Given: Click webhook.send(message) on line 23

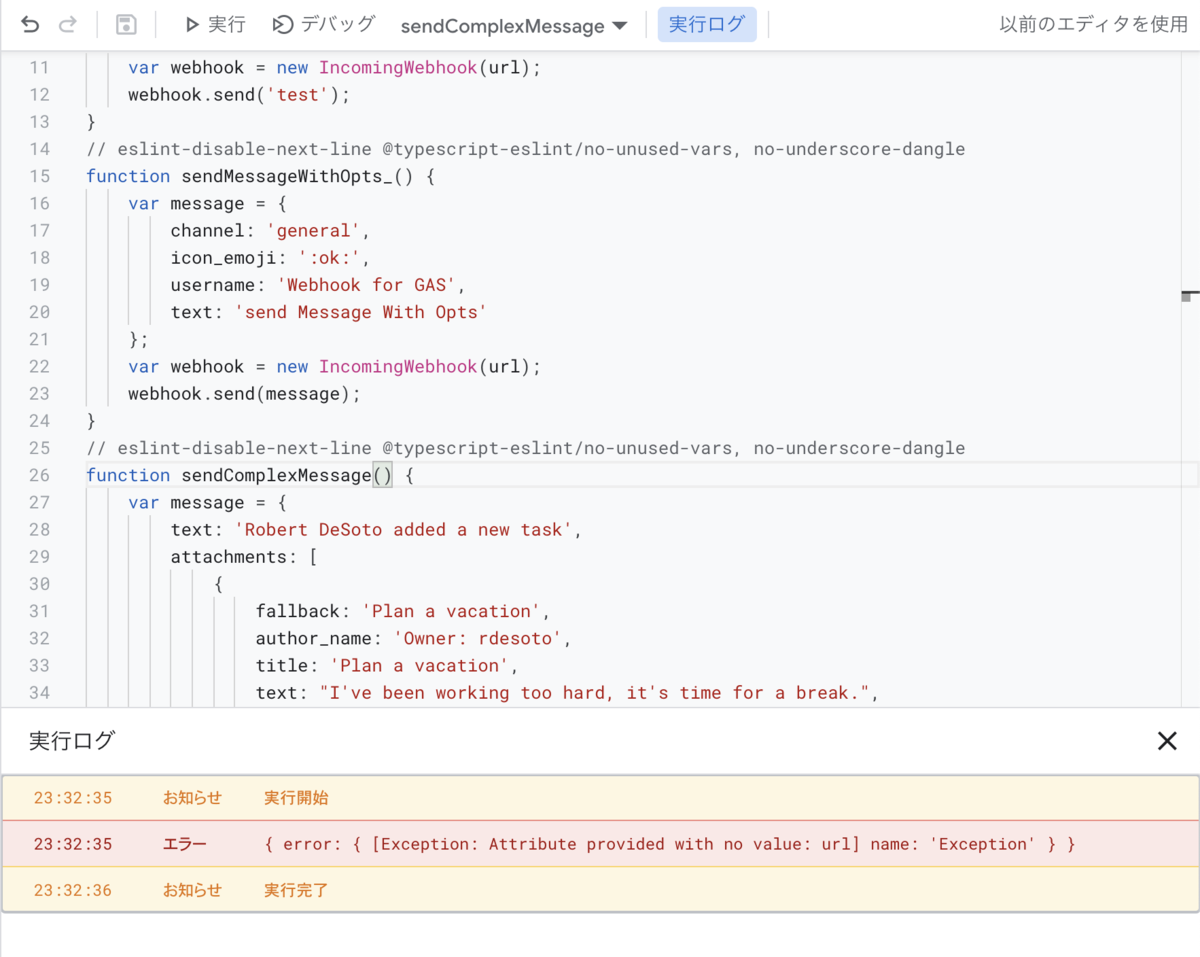Looking at the screenshot, I should pos(244,394).
